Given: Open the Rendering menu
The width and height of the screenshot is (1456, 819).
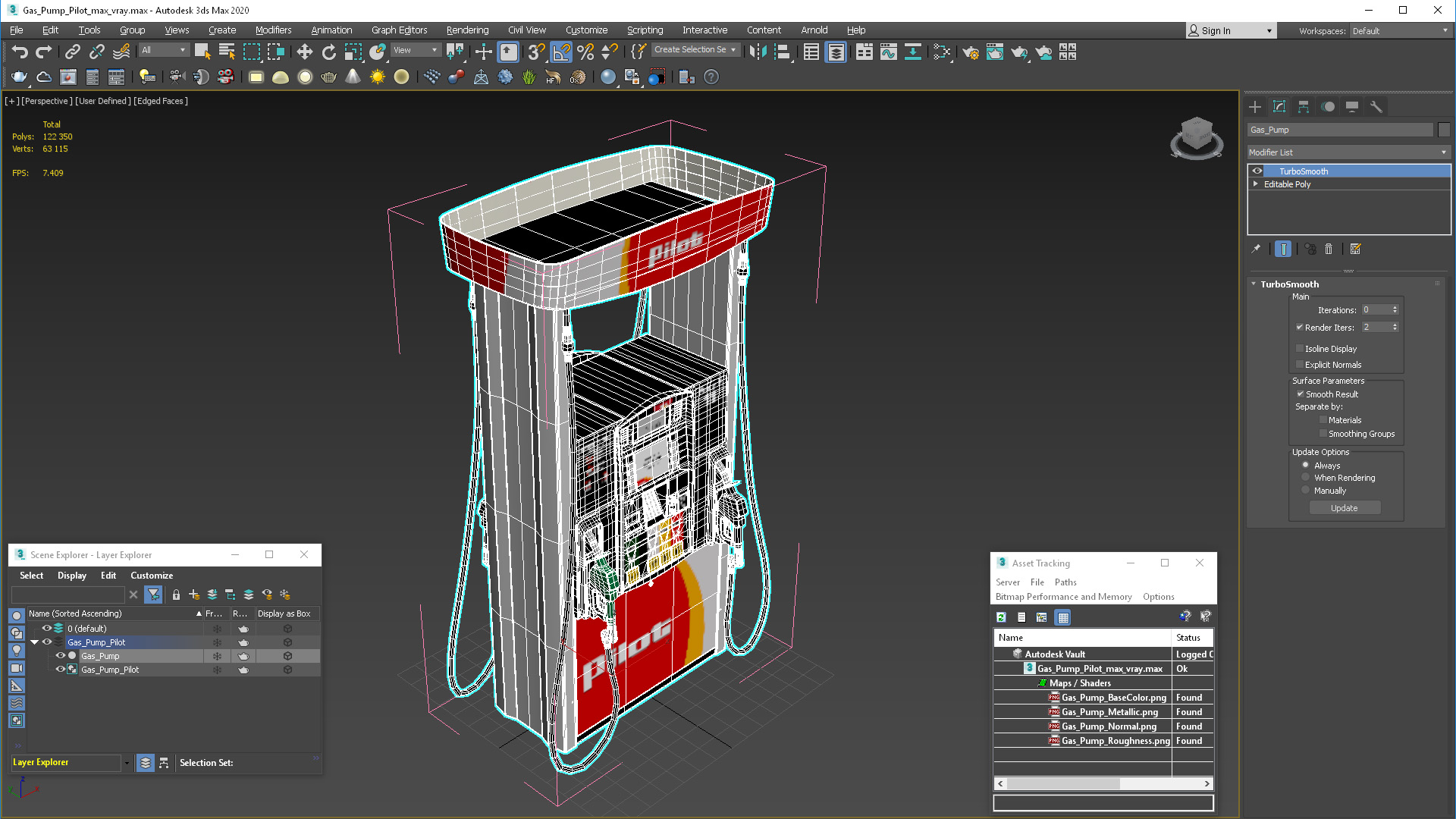Looking at the screenshot, I should click(x=467, y=30).
